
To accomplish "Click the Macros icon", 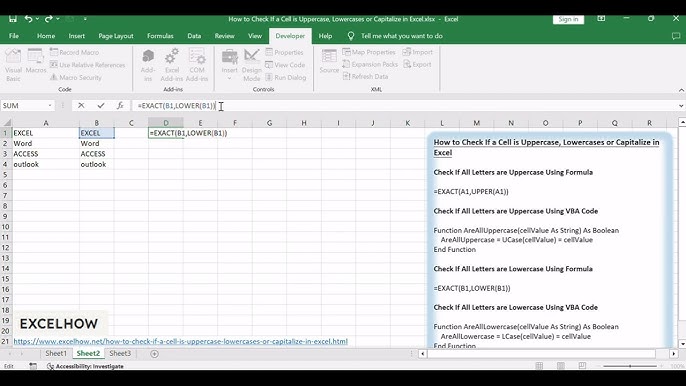I will (x=35, y=61).
